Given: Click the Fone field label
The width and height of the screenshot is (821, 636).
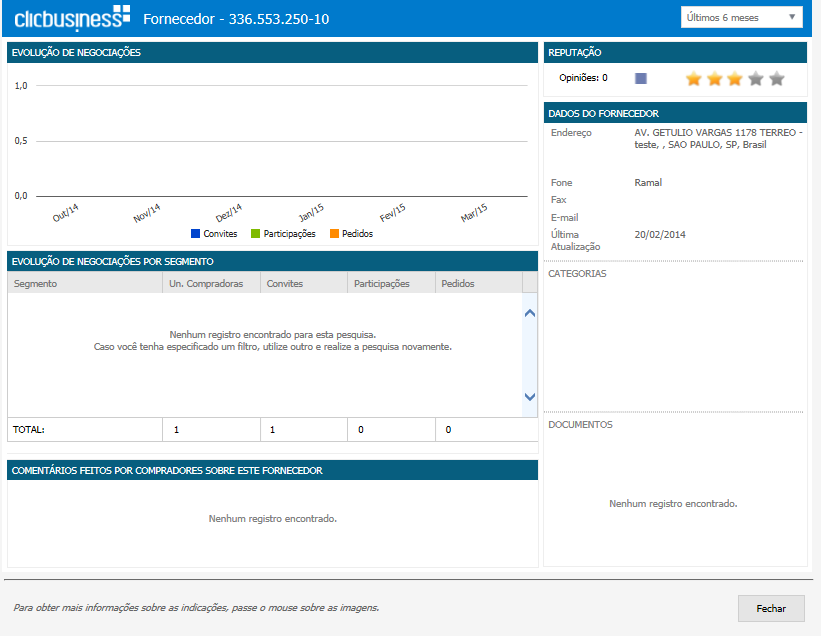Looking at the screenshot, I should [x=561, y=183].
